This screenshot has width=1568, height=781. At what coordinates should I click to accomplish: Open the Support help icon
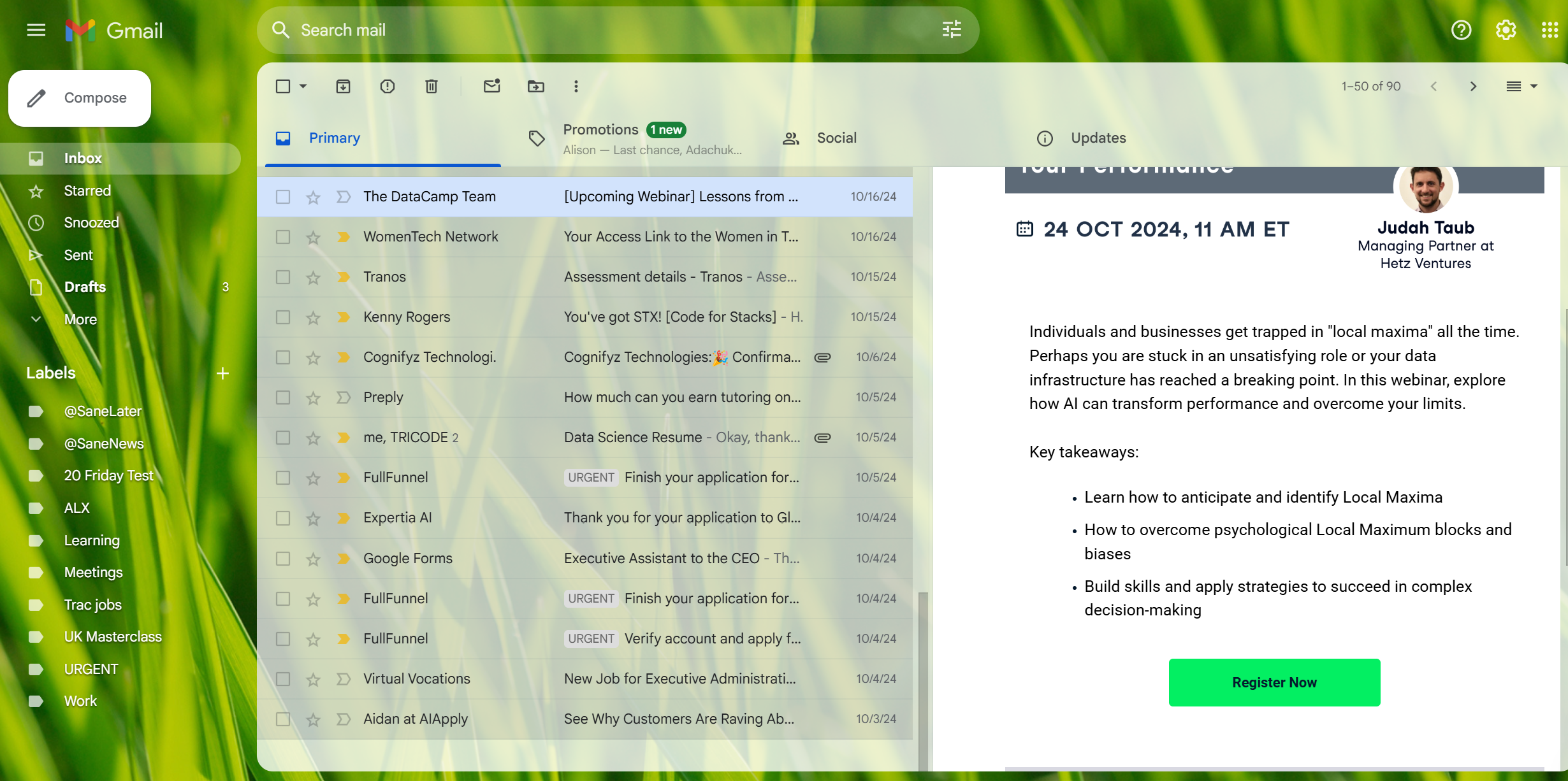click(x=1461, y=30)
